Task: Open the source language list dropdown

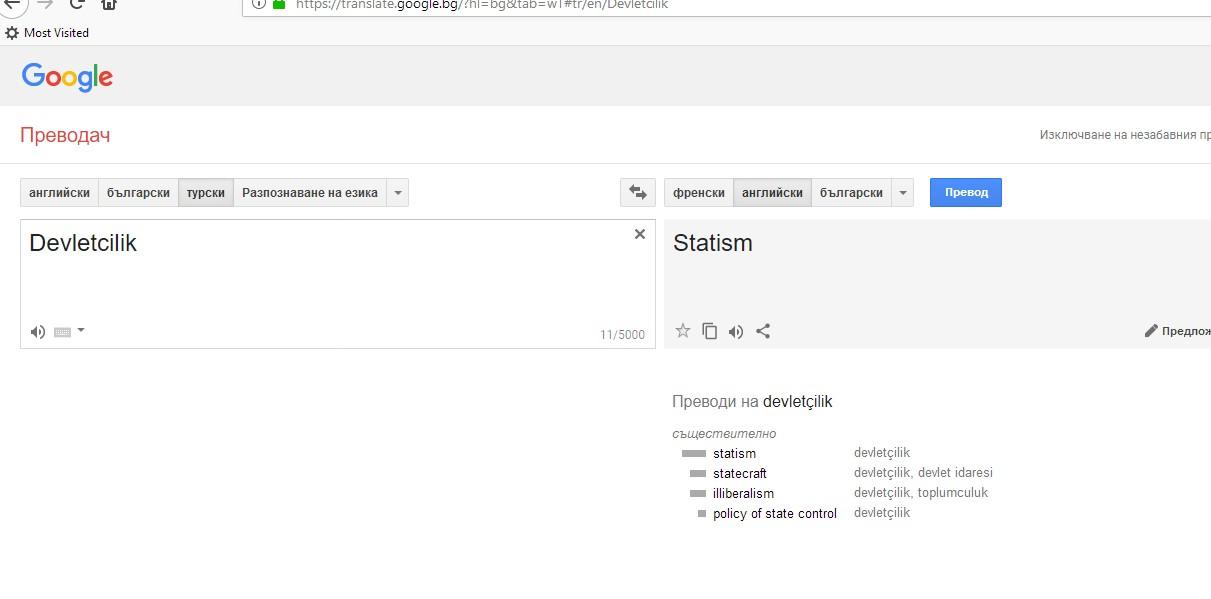Action: tap(398, 192)
